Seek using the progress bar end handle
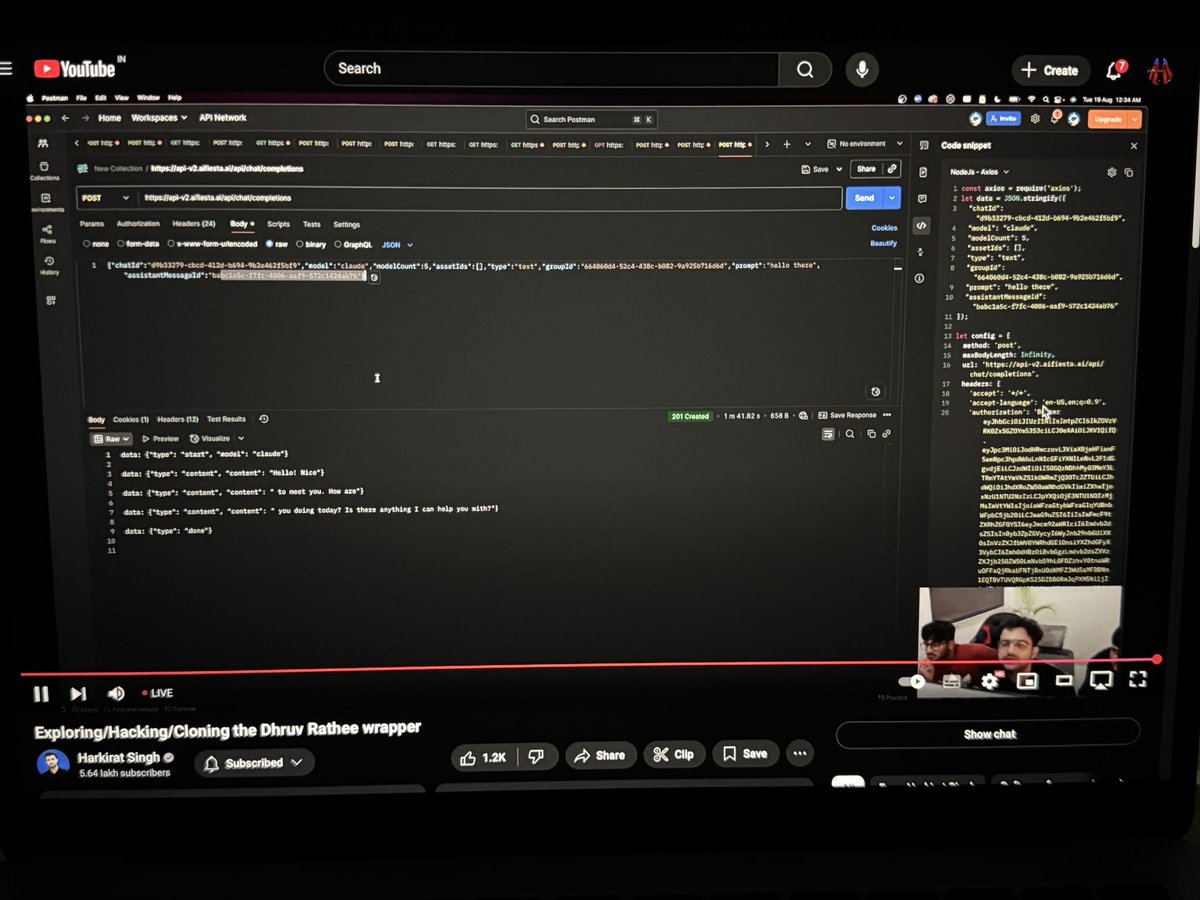1200x900 pixels. click(x=1157, y=659)
